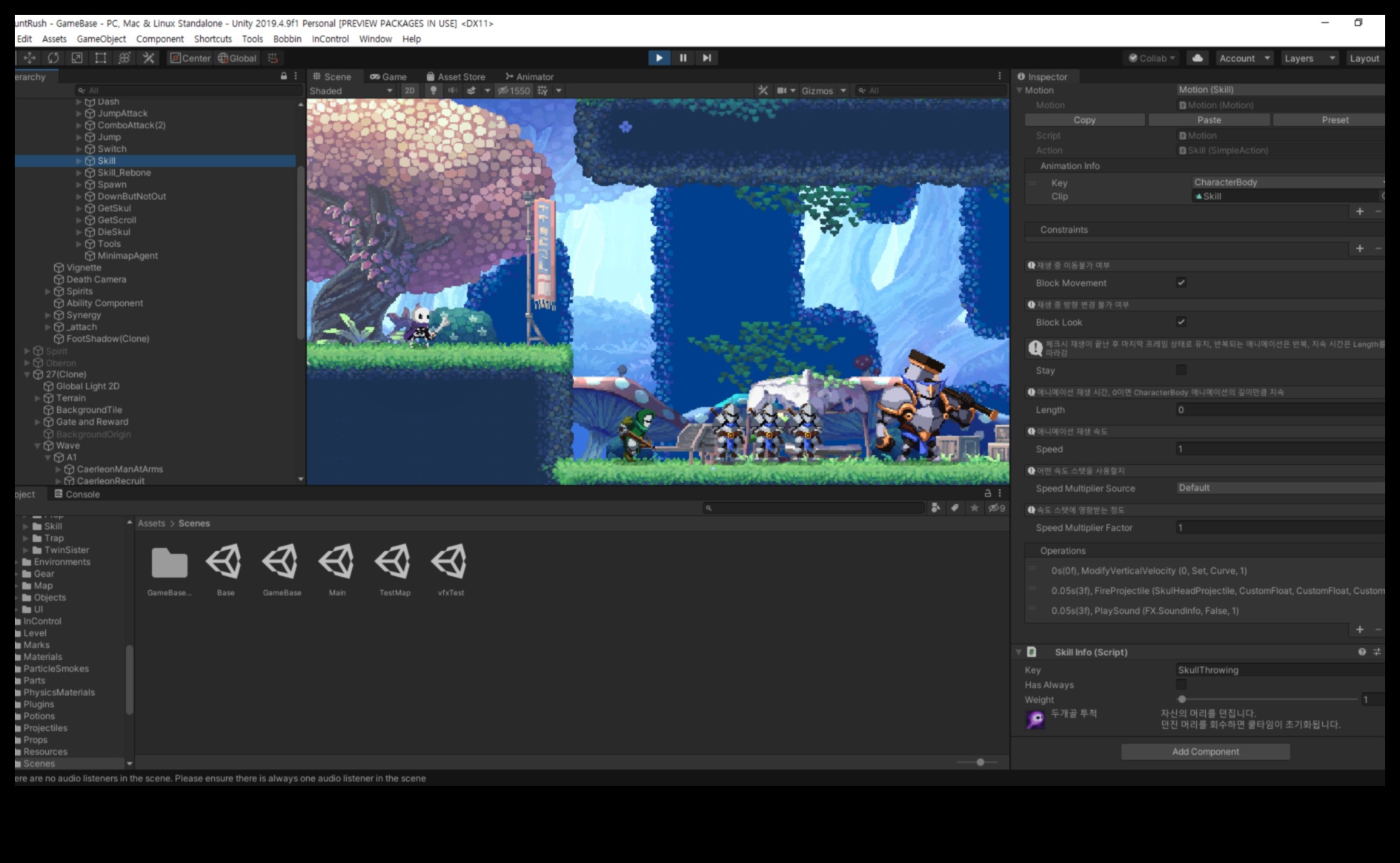Select the Rect transform tool
The image size is (1400, 863).
coord(101,58)
